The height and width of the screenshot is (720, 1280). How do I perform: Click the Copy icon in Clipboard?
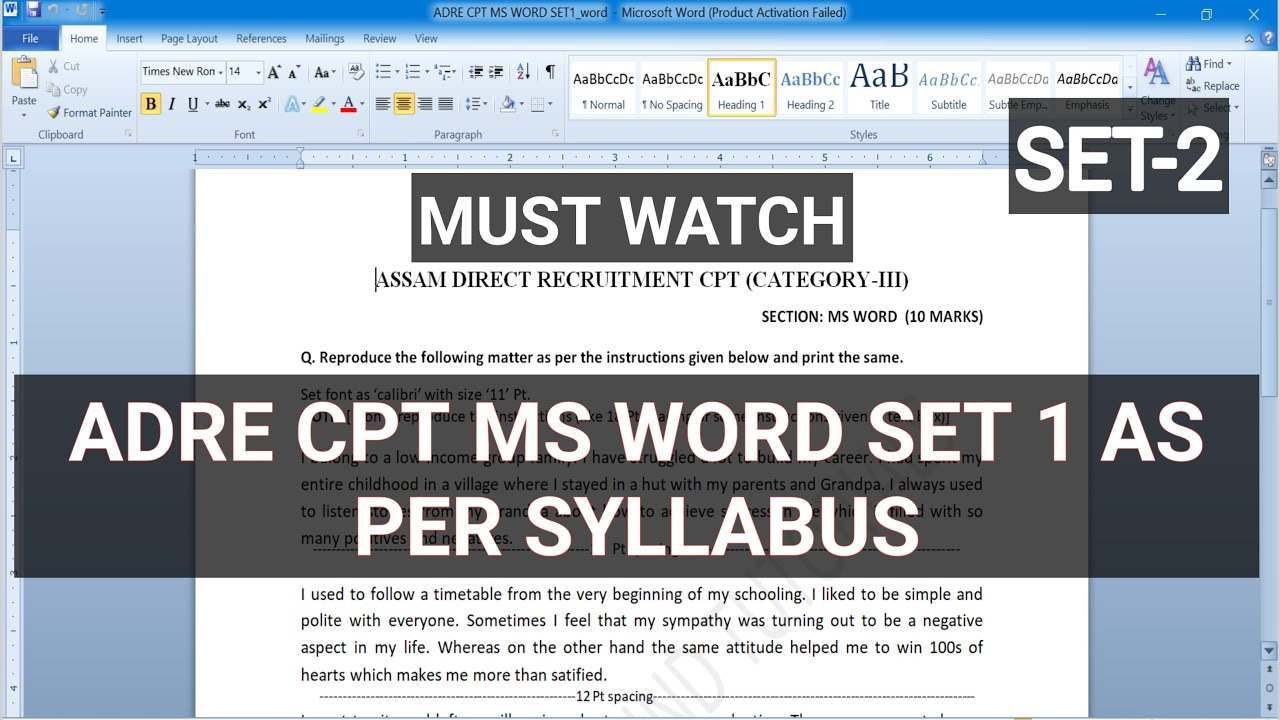(54, 89)
